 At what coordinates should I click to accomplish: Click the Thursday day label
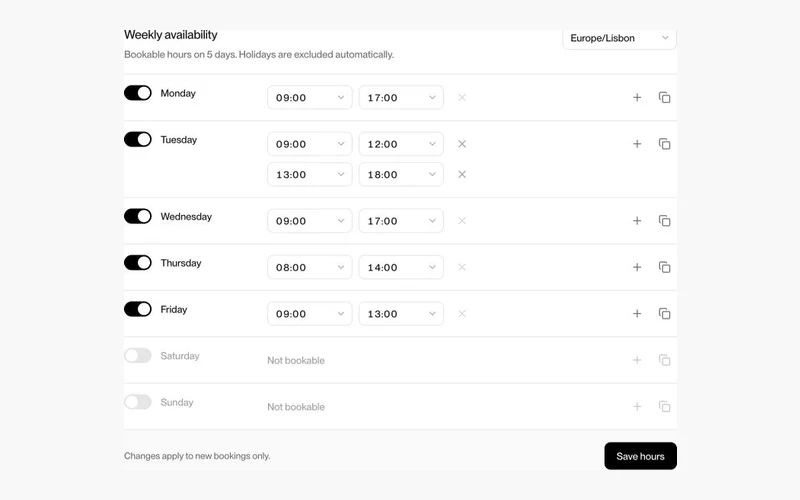(x=181, y=263)
